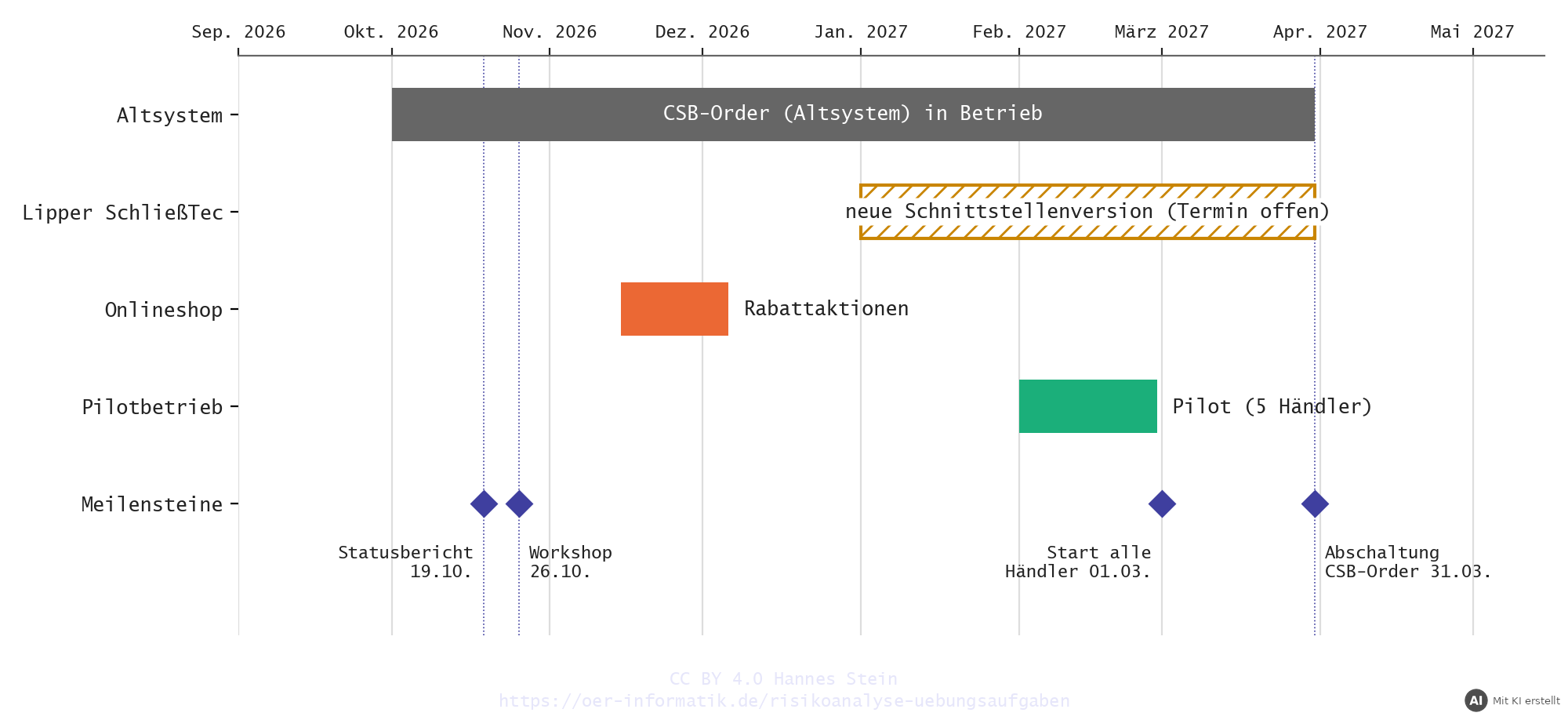This screenshot has height=720, width=1568.
Task: Click the 'Pilotbetrieb' row label
Action: [152, 407]
